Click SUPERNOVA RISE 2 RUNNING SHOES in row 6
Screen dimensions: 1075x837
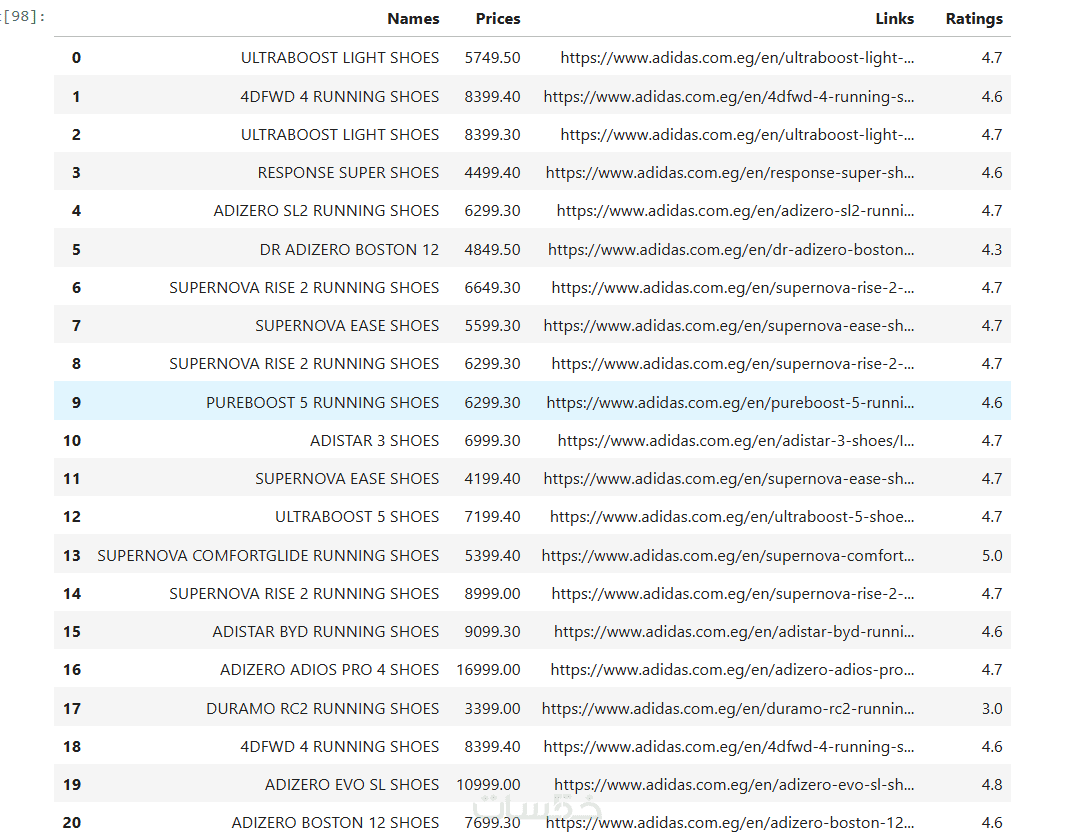[304, 288]
